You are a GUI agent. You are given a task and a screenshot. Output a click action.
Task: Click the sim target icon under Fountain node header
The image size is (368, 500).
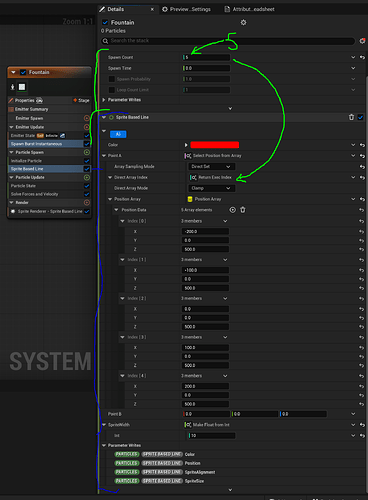12,87
